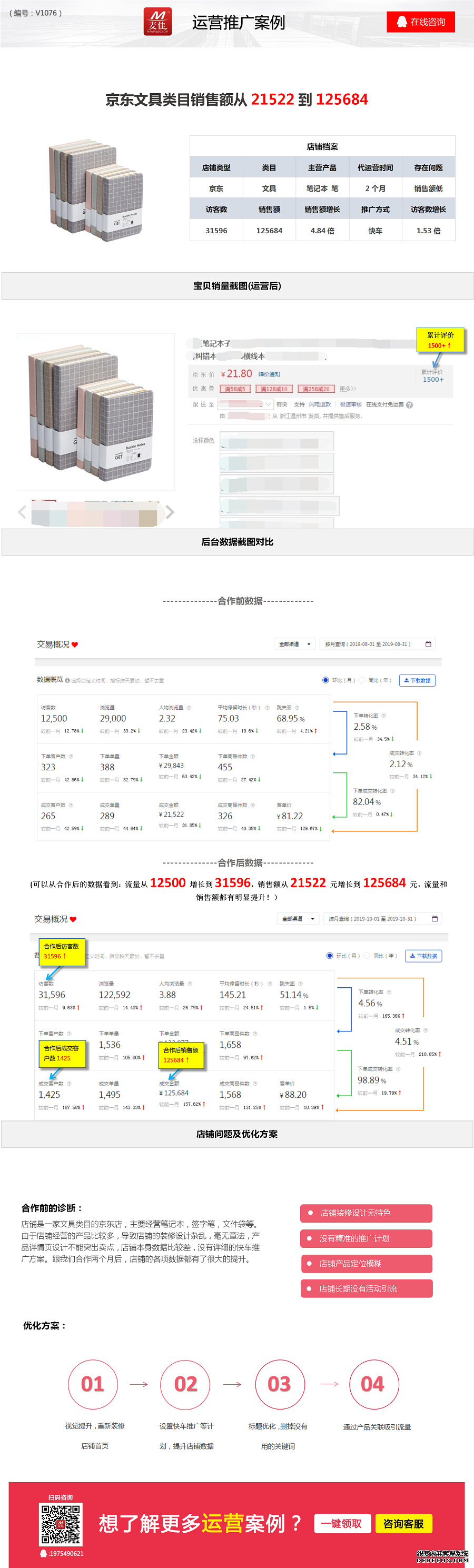Click help icon beside 成交转化率 4.51%

[426, 1030]
